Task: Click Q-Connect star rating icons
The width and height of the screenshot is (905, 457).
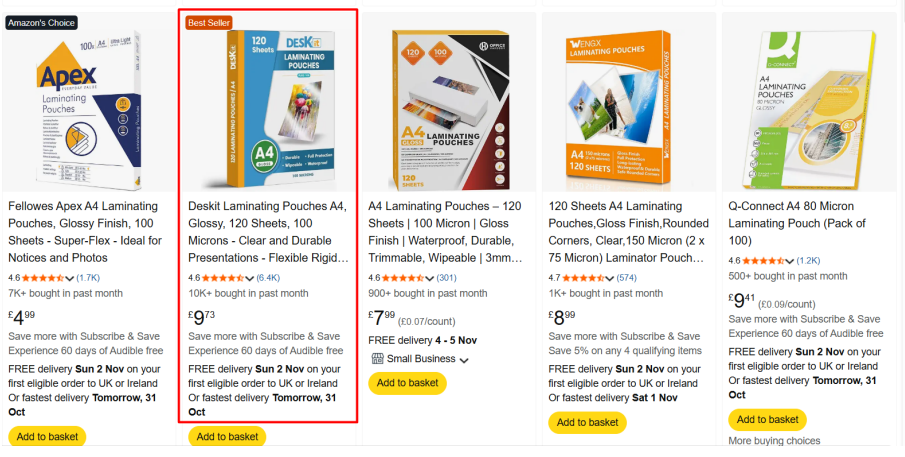Action: coord(764,261)
